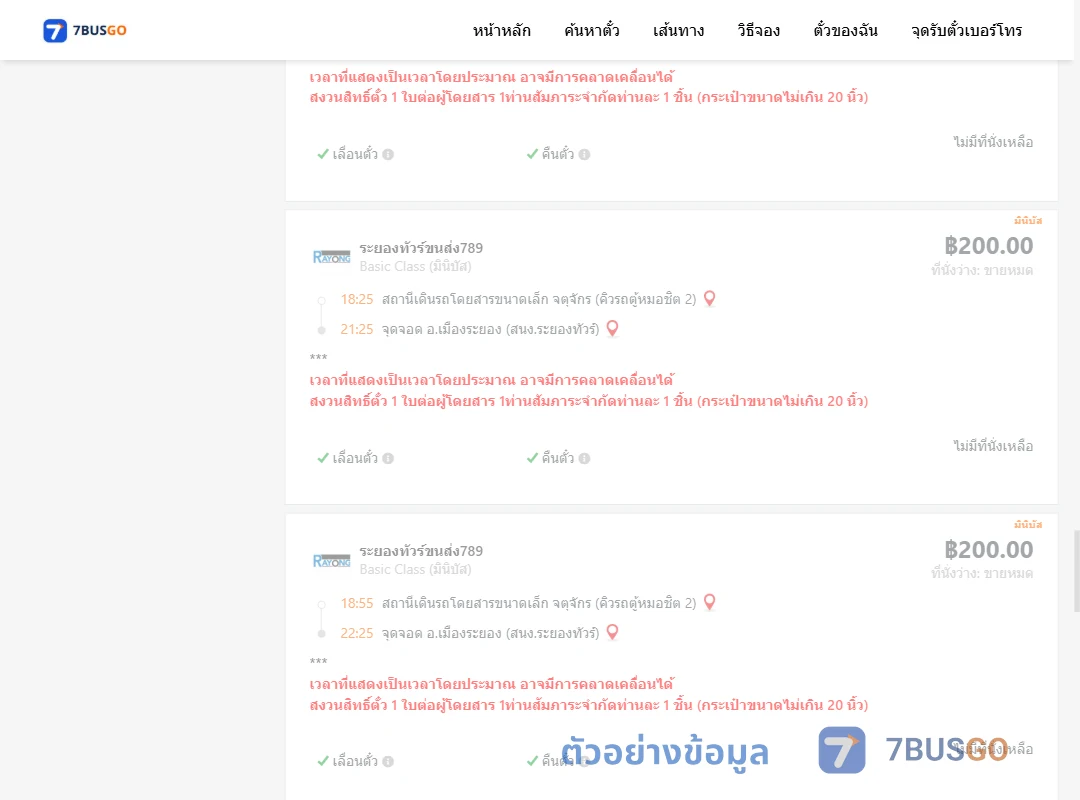Click info icon beside คืนตั๋ว in 18:25 card
The image size is (1080, 800).
[584, 458]
